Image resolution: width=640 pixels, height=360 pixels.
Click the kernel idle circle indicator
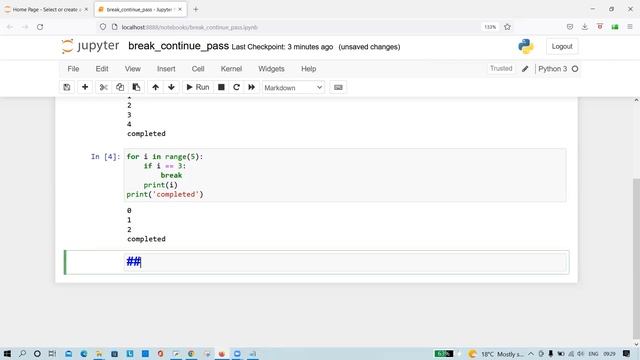575,69
